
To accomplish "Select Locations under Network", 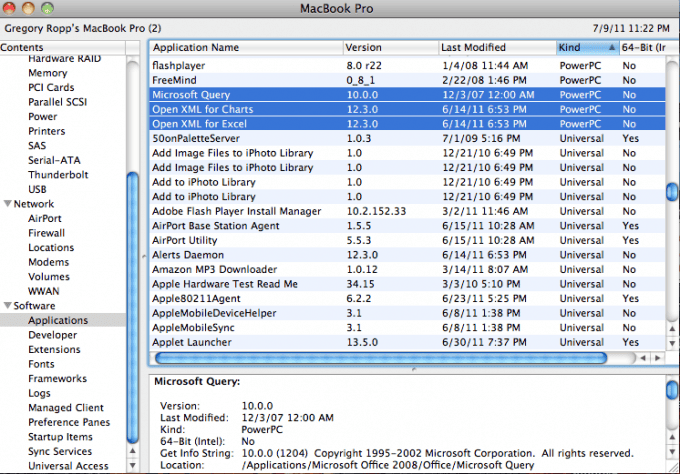I will coord(51,247).
